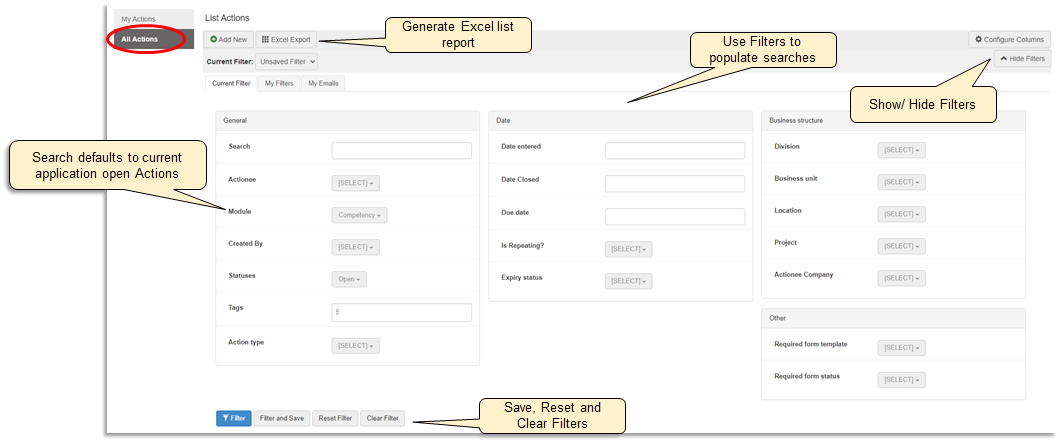Switch to the My Emails tab
Viewport: 1060px width, 448px height.
coord(323,84)
